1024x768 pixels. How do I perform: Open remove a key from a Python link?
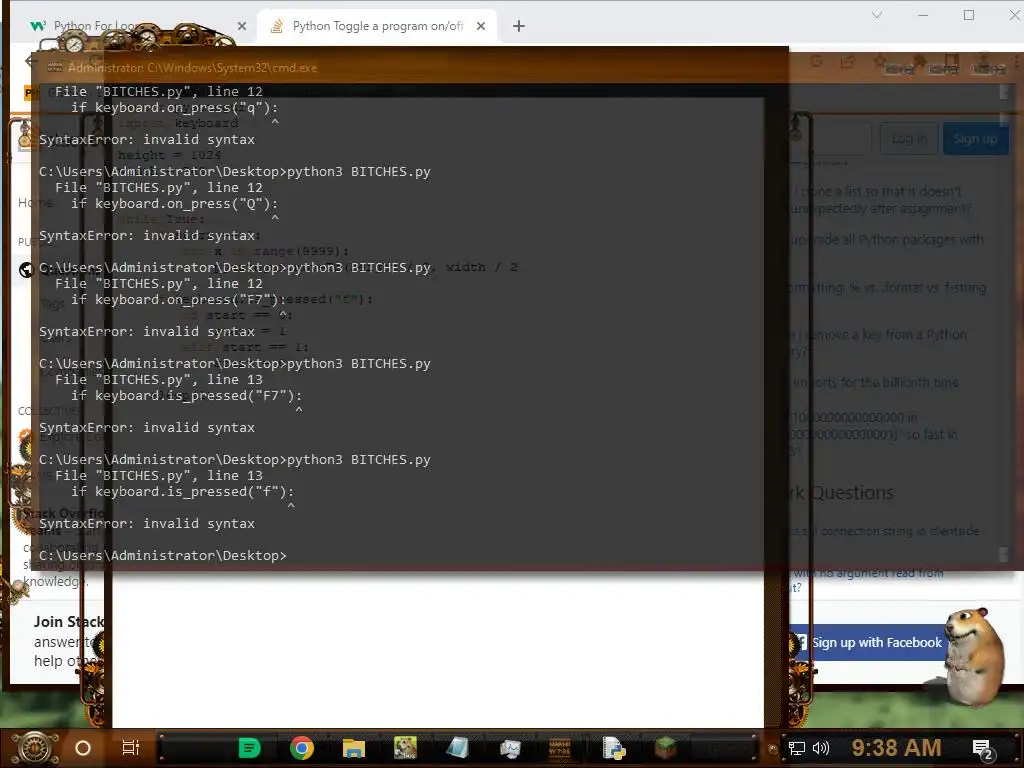click(x=878, y=342)
